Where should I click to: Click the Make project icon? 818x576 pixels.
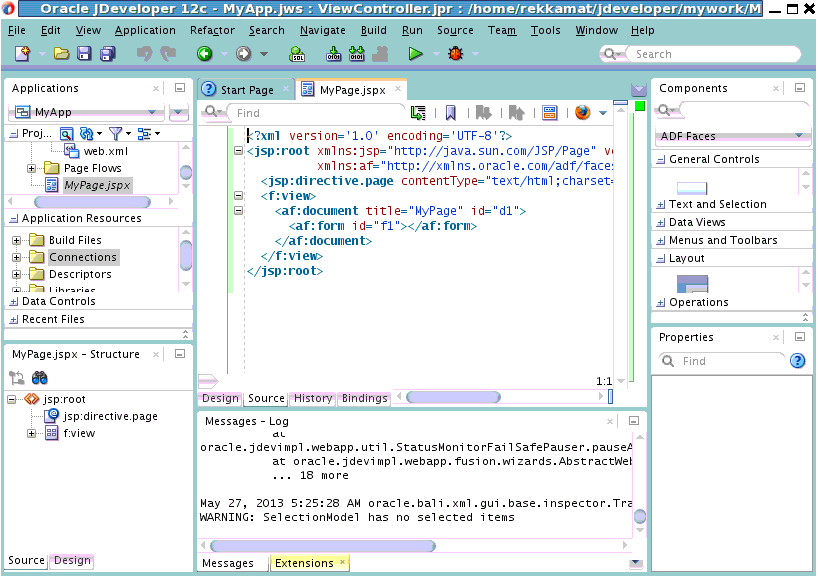(333, 53)
